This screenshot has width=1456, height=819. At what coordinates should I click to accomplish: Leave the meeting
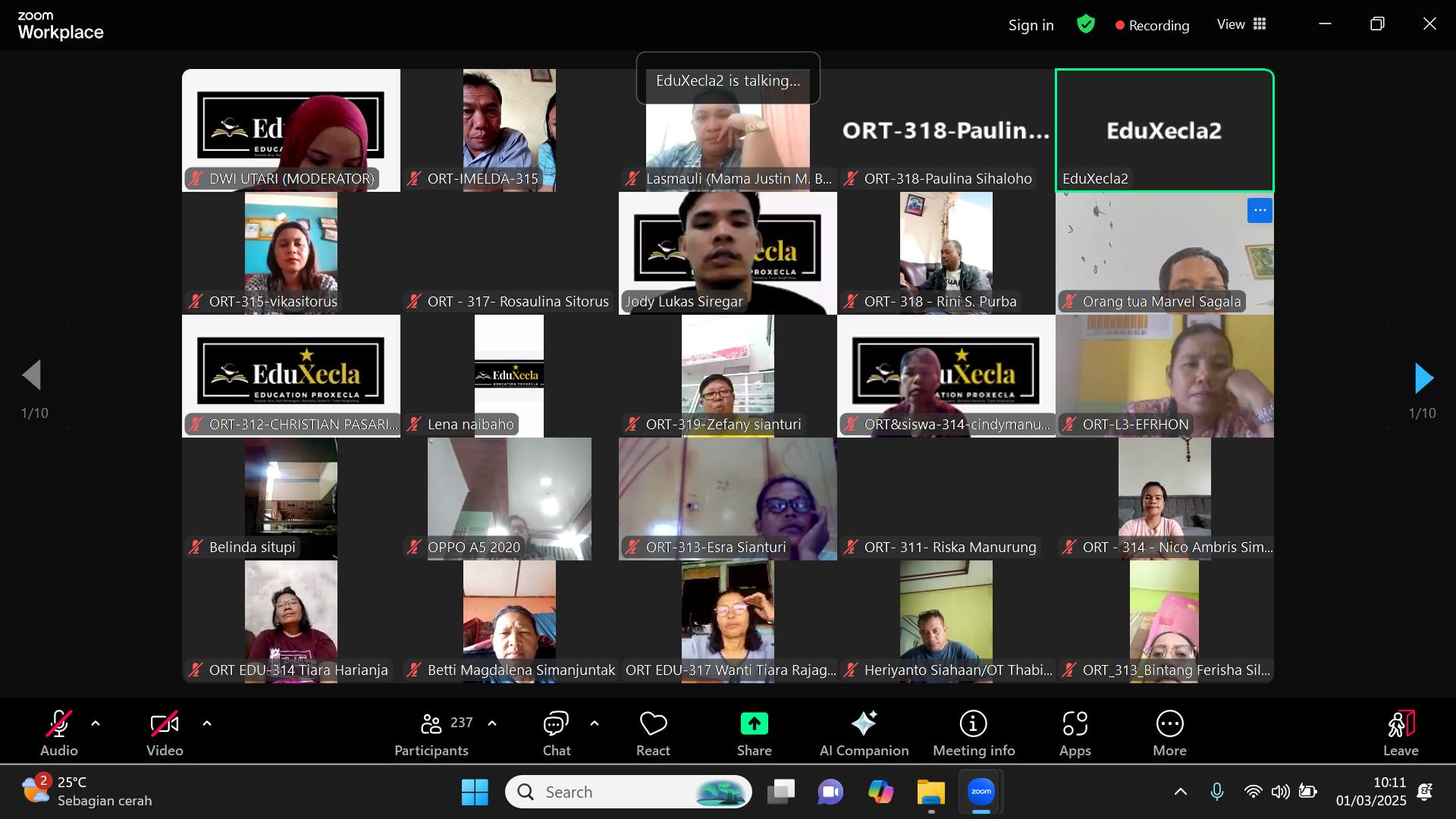coord(1401,734)
